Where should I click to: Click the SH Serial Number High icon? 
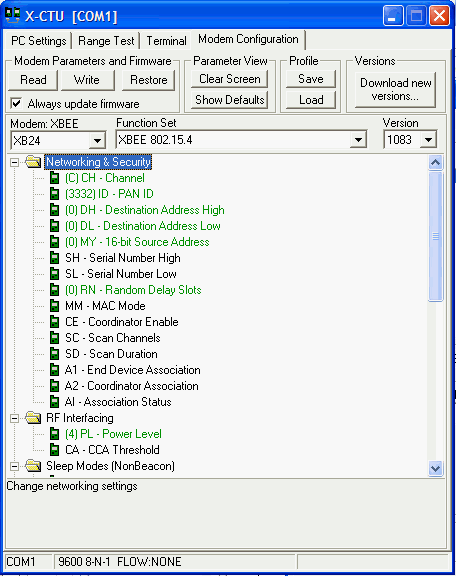click(54, 258)
